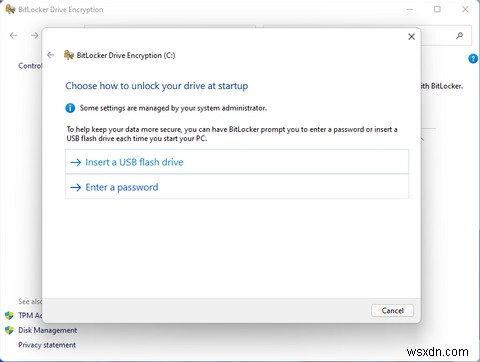The height and width of the screenshot is (362, 480).
Task: Click the 'Choose how to unlock your drive at startup' heading
Action: click(x=157, y=86)
